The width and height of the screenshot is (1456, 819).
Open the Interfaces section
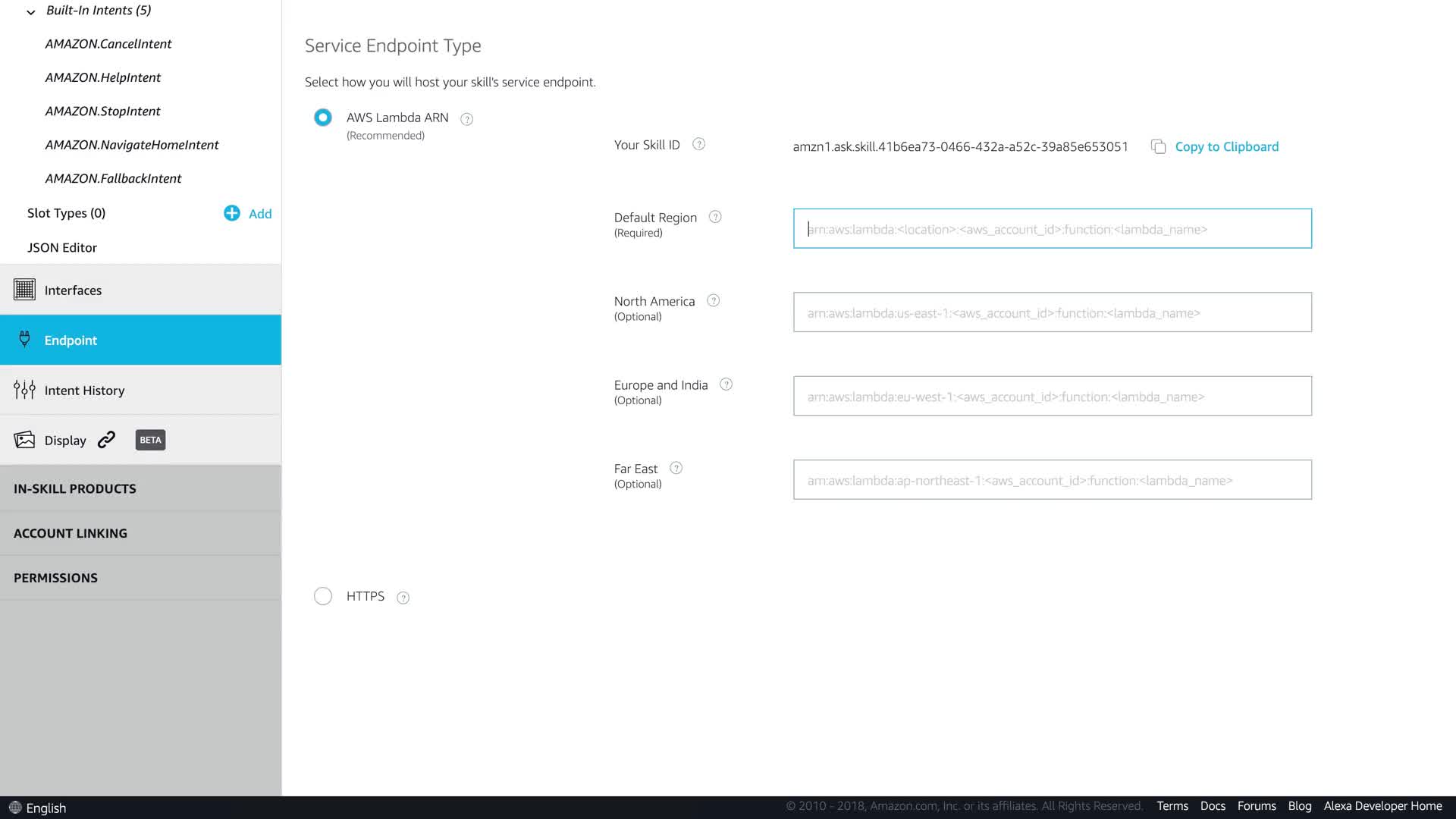coord(73,290)
